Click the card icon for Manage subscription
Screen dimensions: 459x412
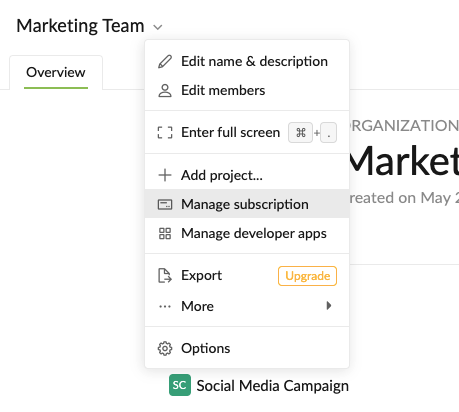pos(165,204)
